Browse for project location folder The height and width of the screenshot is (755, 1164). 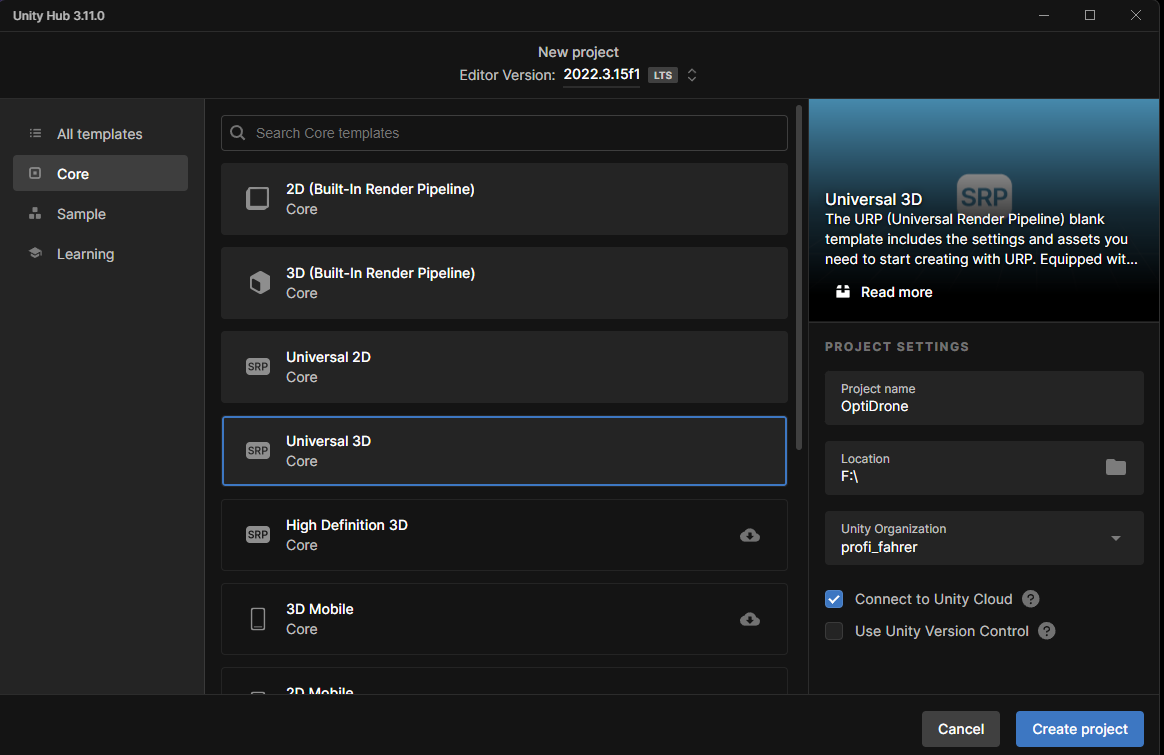click(x=1115, y=467)
